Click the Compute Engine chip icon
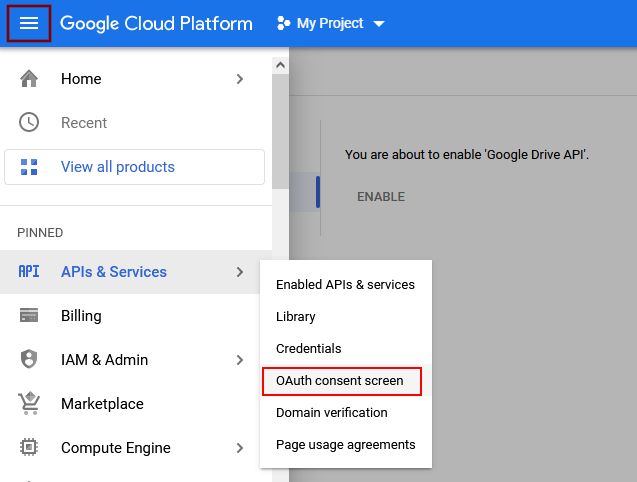Image resolution: width=637 pixels, height=482 pixels. tap(29, 447)
